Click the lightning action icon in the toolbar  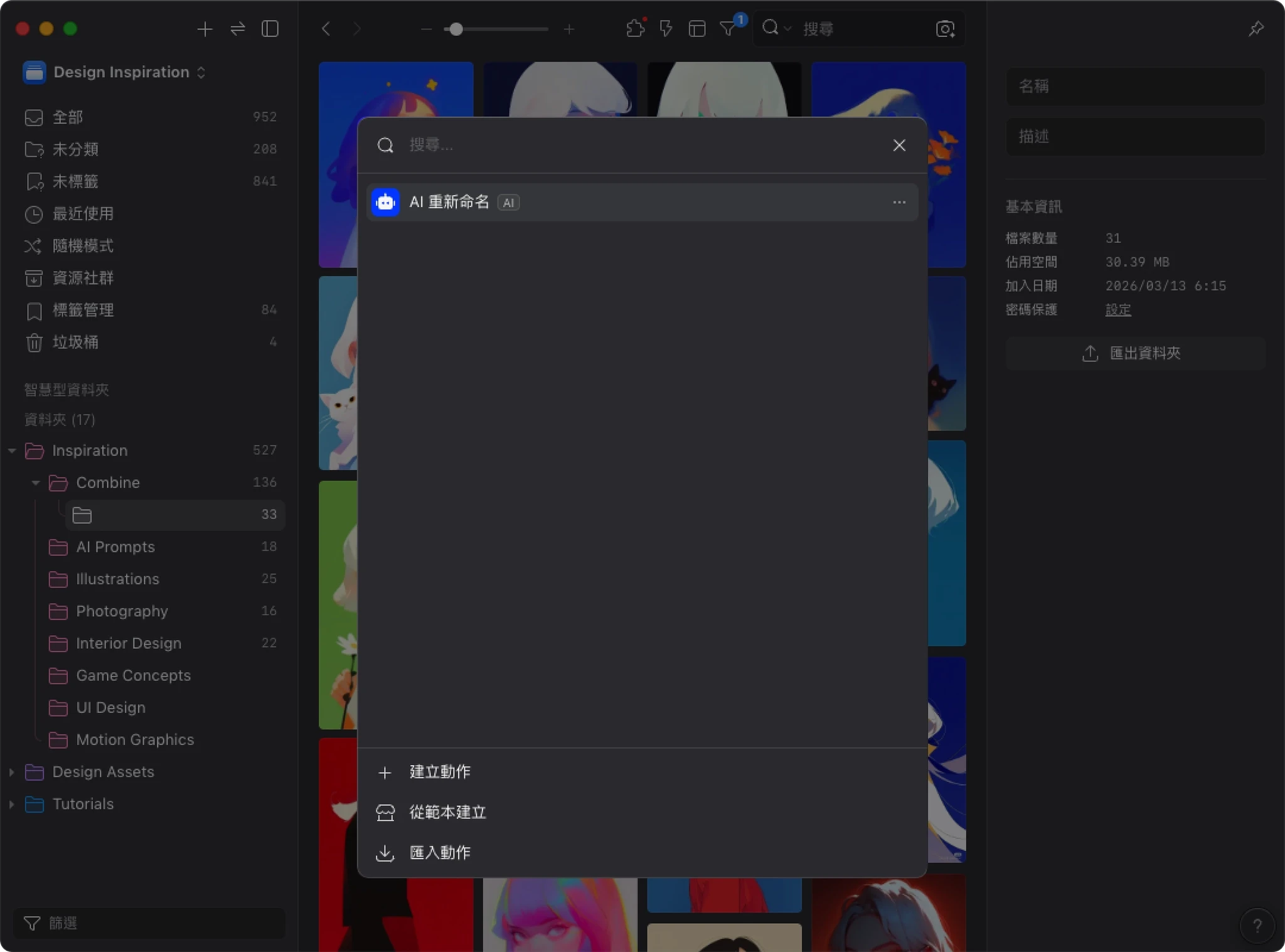click(666, 29)
